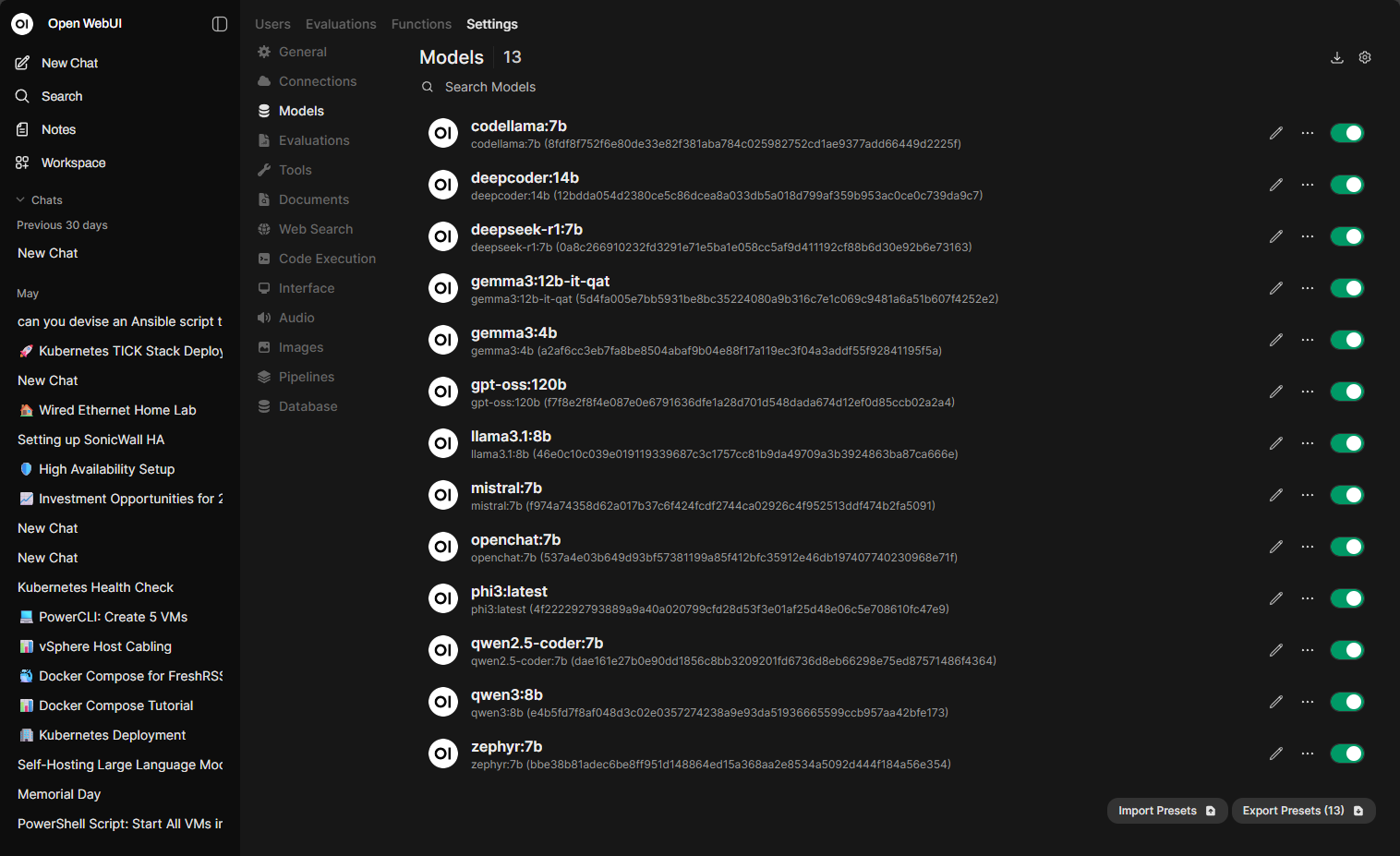Open the Kubernetes Health Check chat
1400x856 pixels.
pos(95,587)
